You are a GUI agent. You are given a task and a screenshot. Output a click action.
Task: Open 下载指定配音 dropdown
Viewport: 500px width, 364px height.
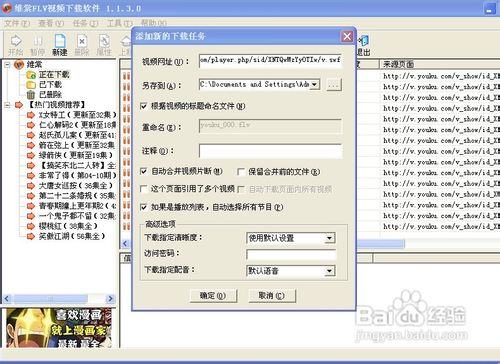point(329,271)
